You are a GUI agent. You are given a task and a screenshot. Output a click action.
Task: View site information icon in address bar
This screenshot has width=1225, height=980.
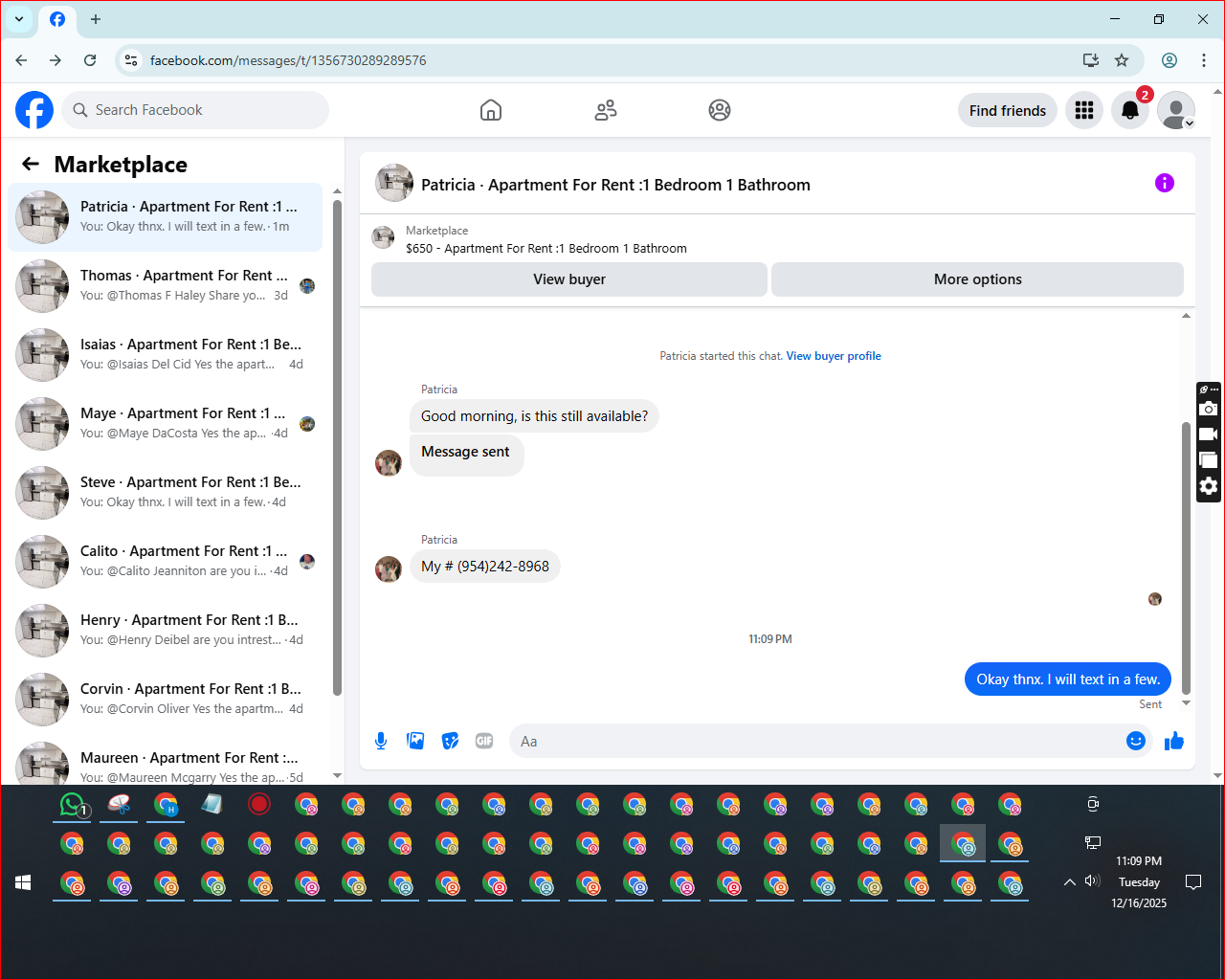point(131,60)
